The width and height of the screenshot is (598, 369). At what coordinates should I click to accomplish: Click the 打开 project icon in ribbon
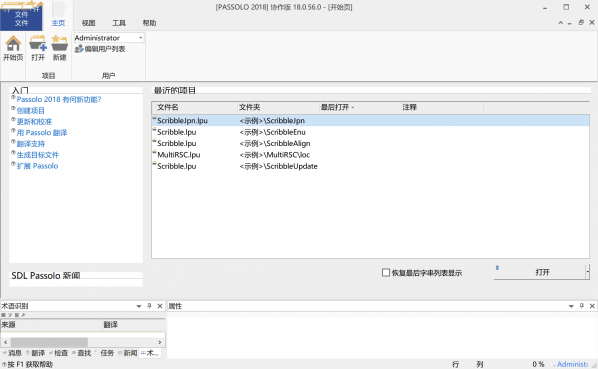tap(38, 48)
